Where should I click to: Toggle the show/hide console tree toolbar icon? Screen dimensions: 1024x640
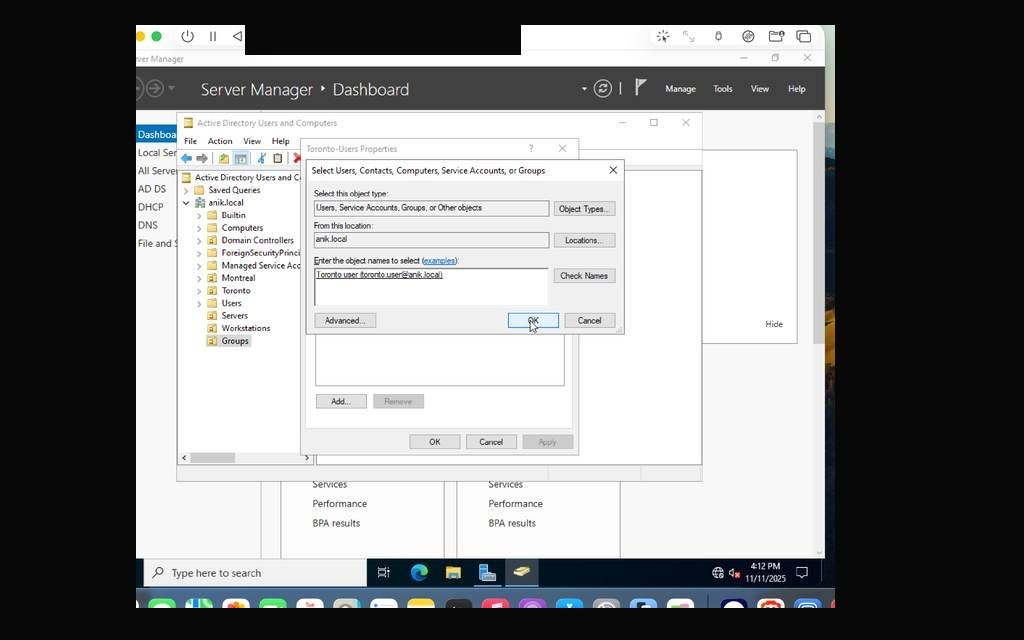click(240, 158)
